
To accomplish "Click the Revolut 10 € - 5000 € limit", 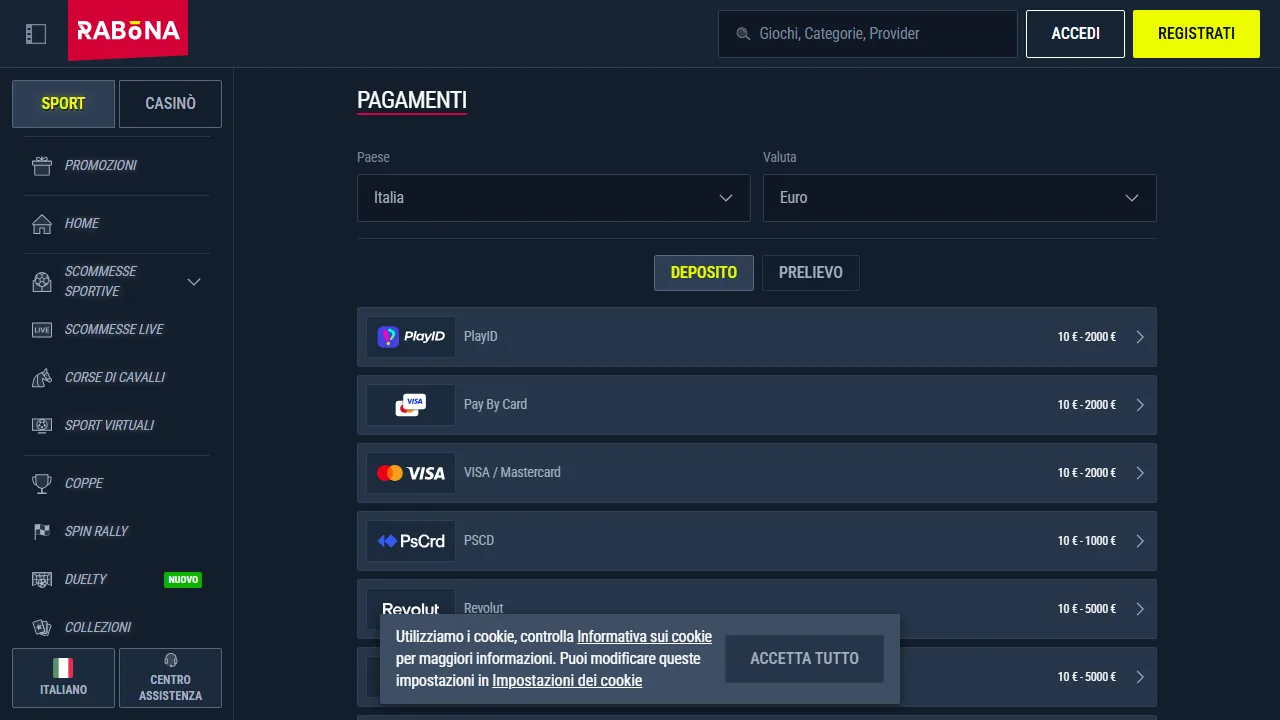I will point(1087,609).
